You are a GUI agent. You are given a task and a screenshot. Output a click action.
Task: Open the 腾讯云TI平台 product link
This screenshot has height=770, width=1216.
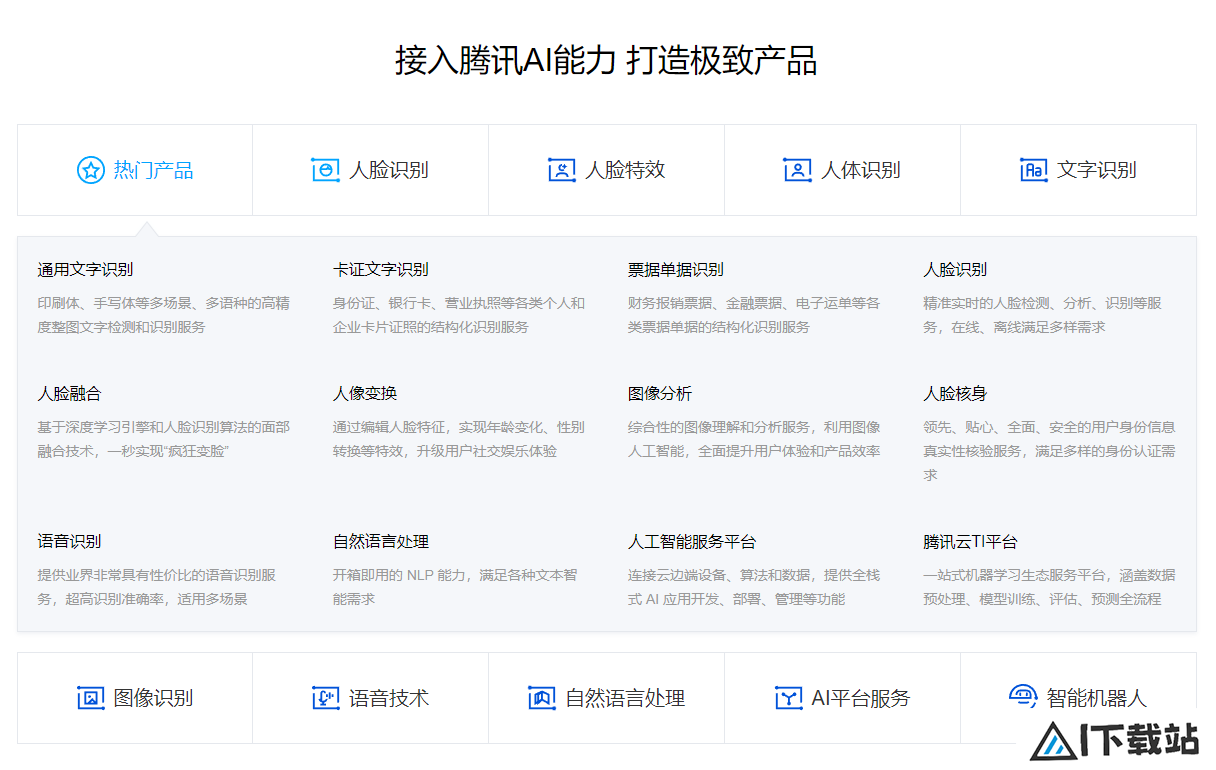click(970, 541)
